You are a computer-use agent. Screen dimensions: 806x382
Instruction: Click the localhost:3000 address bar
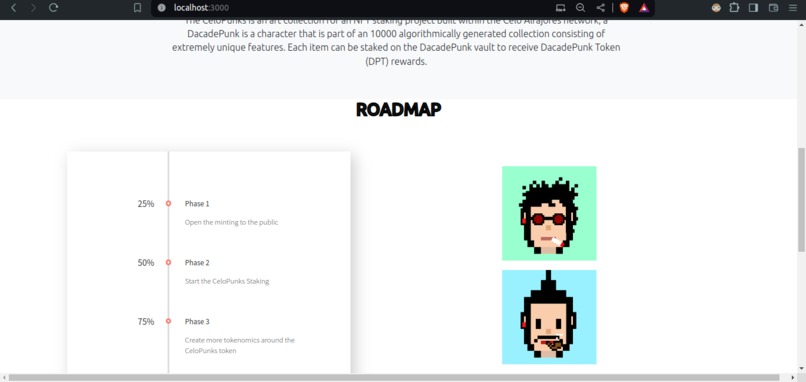point(201,8)
